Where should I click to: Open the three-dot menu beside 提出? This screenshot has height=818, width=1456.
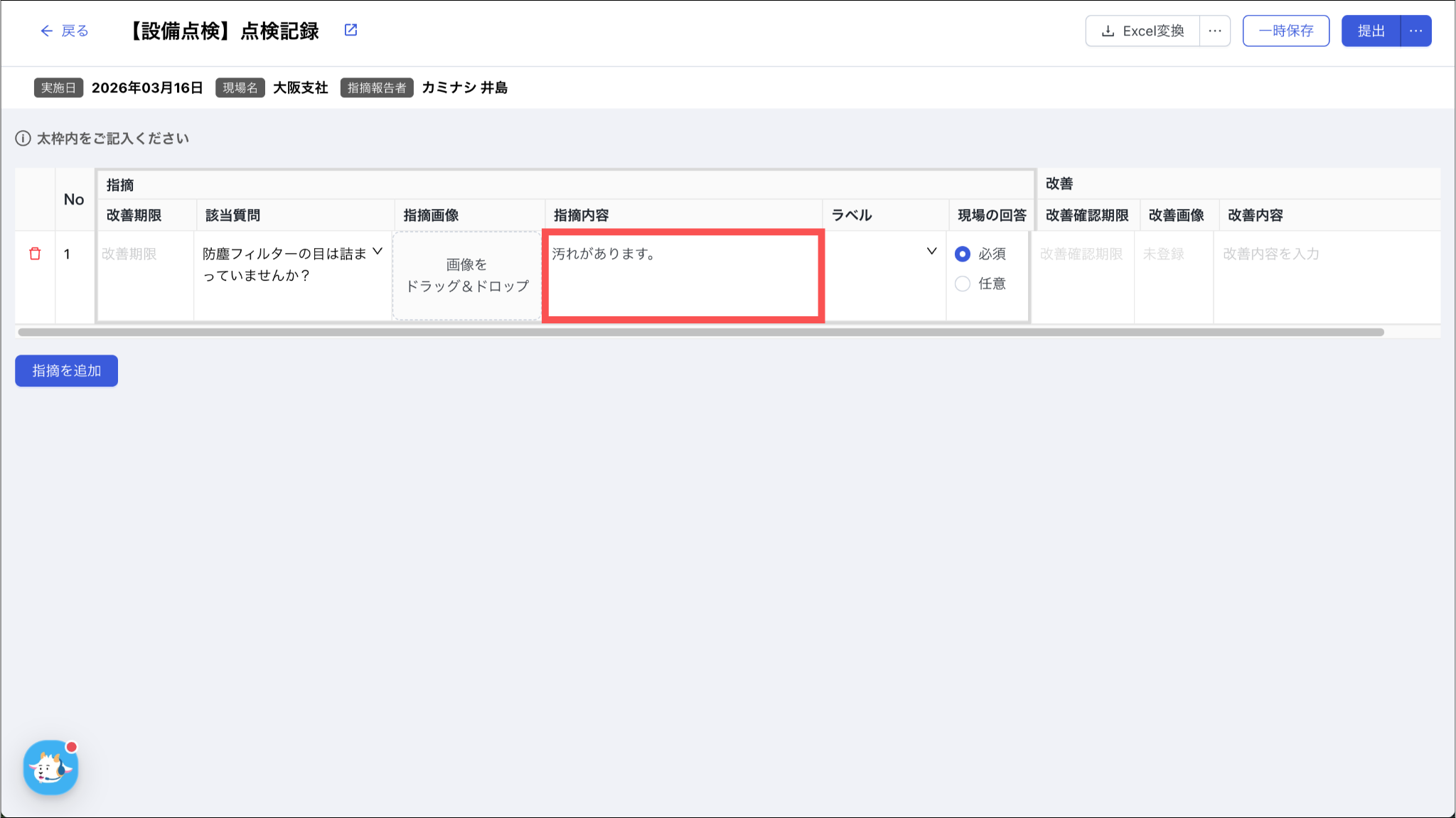coord(1415,31)
